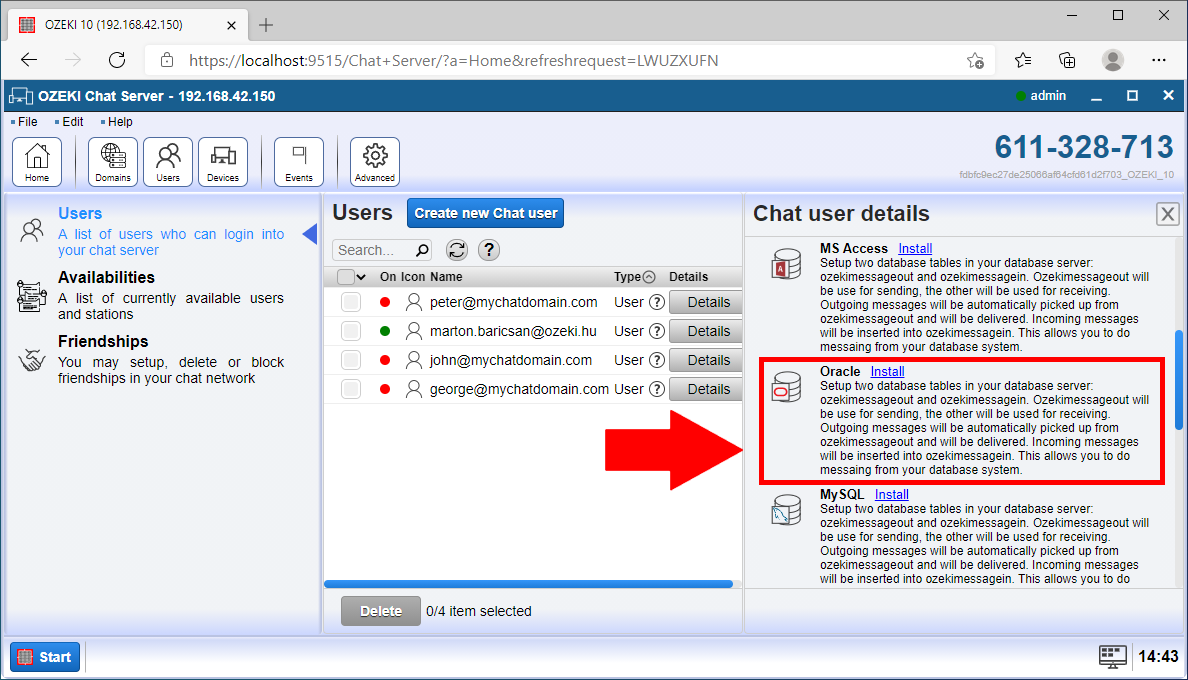Click the Install link next to Oracle
This screenshot has height=680, width=1188.
click(887, 371)
